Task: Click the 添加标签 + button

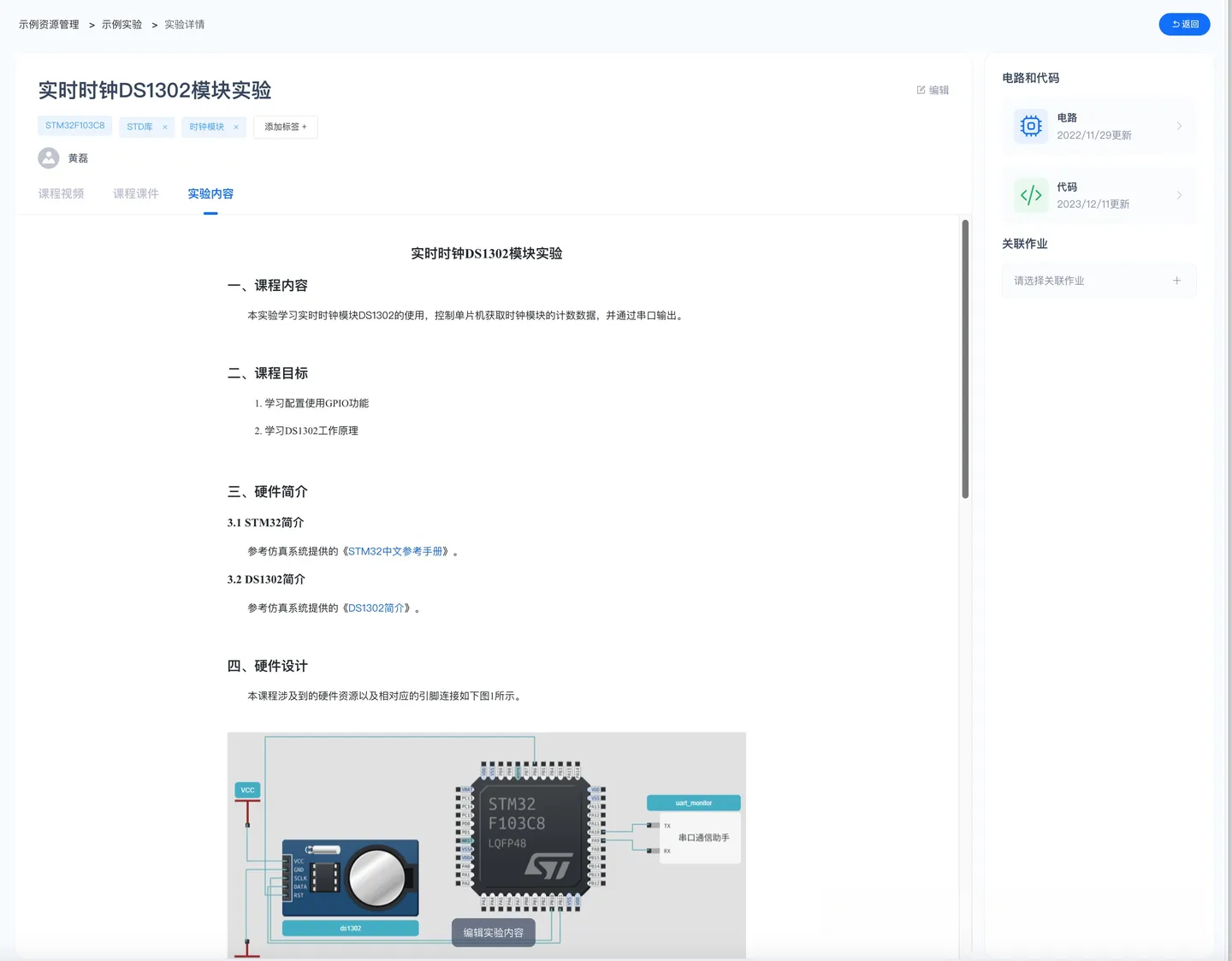Action: coord(286,127)
